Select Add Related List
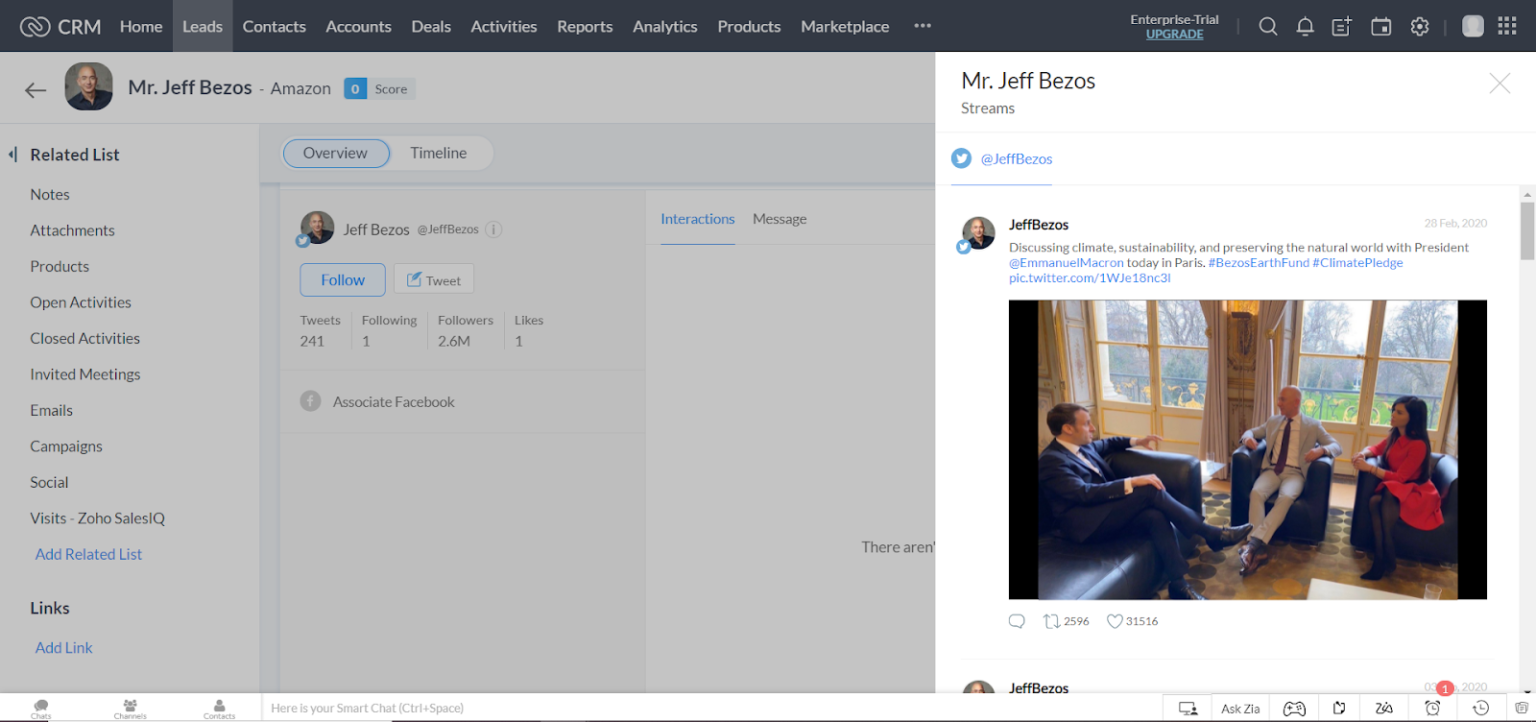The image size is (1536, 722). point(88,554)
